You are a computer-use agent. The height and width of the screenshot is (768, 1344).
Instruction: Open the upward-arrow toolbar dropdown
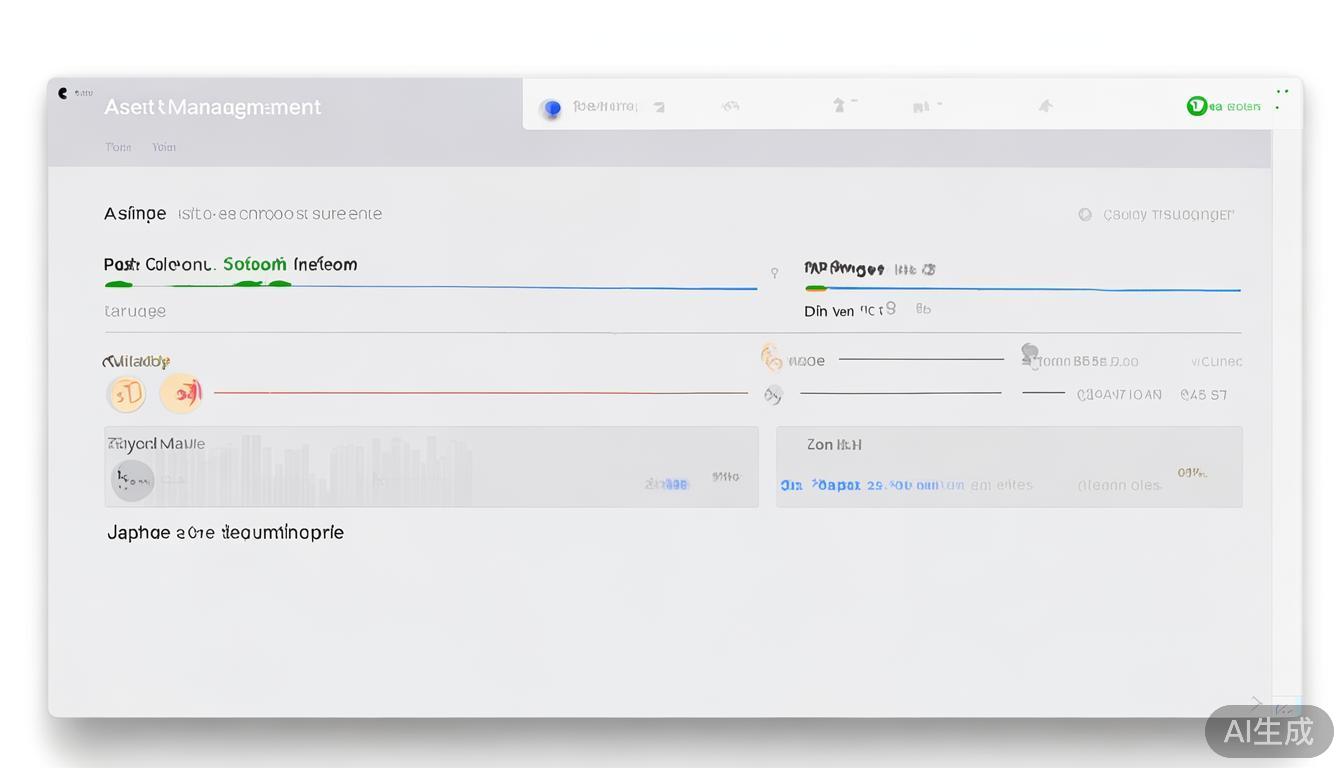(844, 105)
